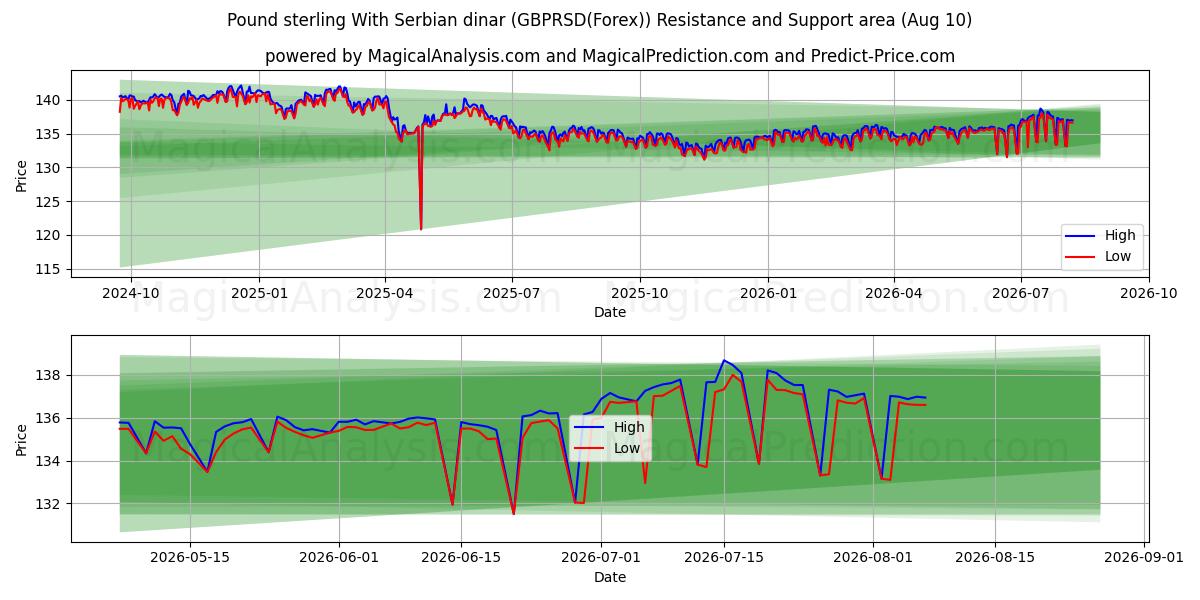Click the lower chart 'Date' axis label
This screenshot has height=600, width=1200.
click(609, 577)
